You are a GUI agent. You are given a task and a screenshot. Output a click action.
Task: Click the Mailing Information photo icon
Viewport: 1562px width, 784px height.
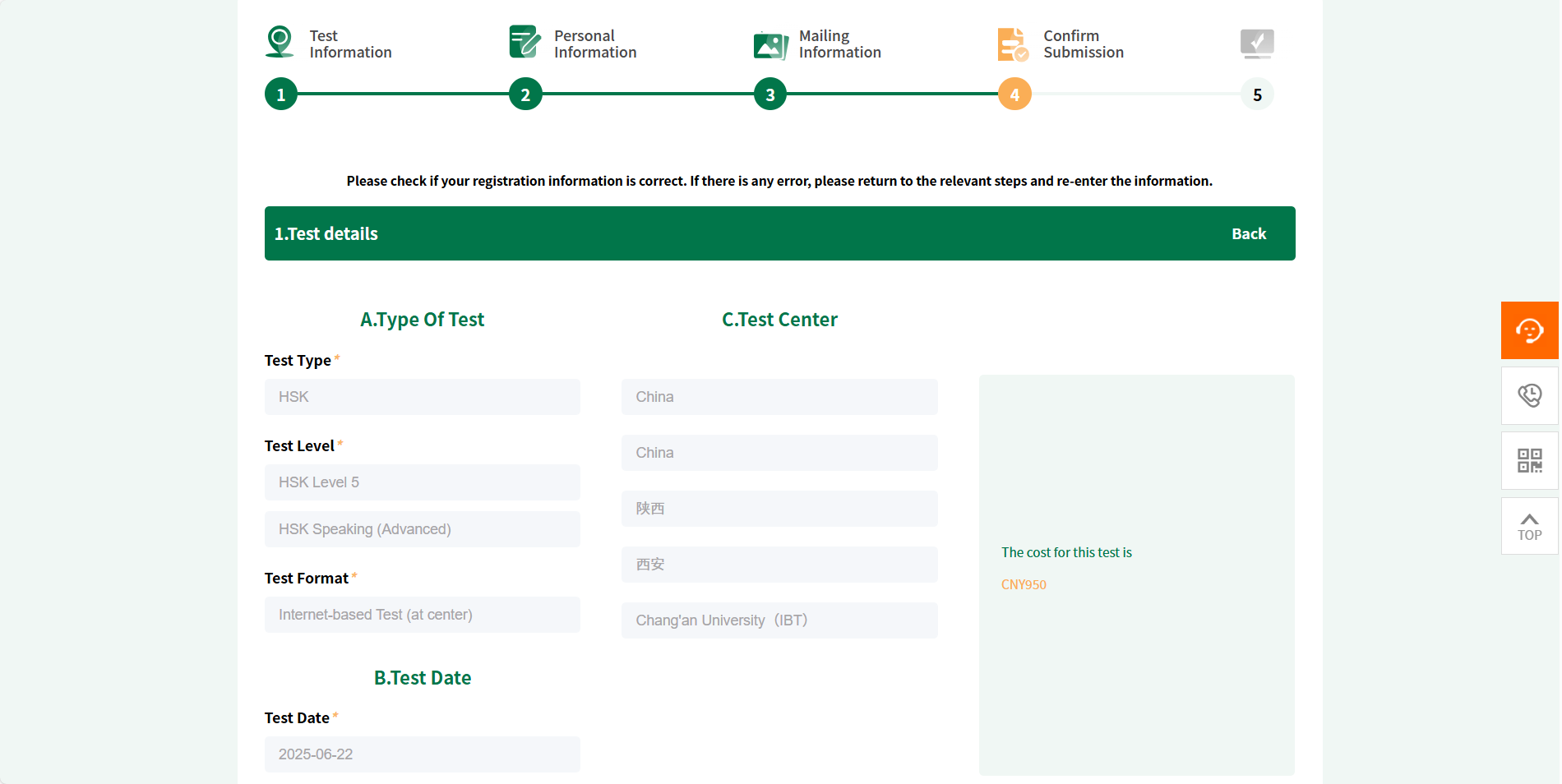coord(770,44)
